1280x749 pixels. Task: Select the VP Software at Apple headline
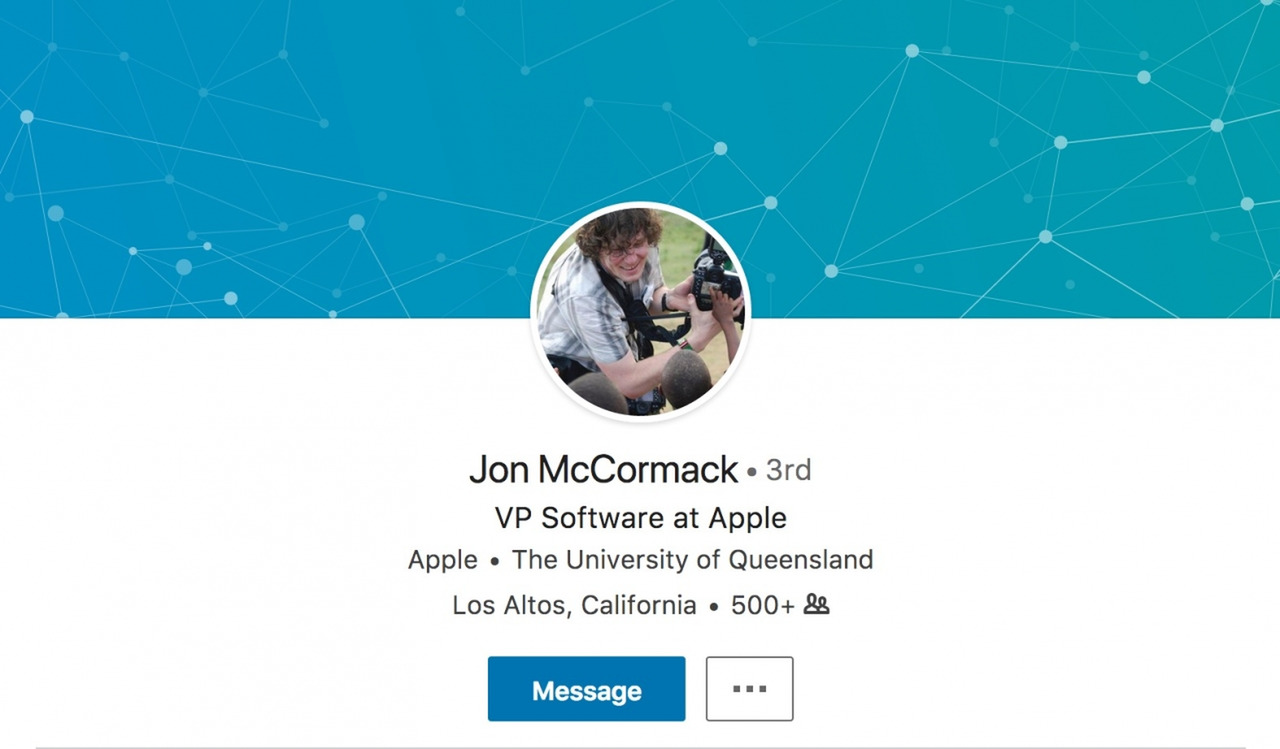click(x=640, y=518)
